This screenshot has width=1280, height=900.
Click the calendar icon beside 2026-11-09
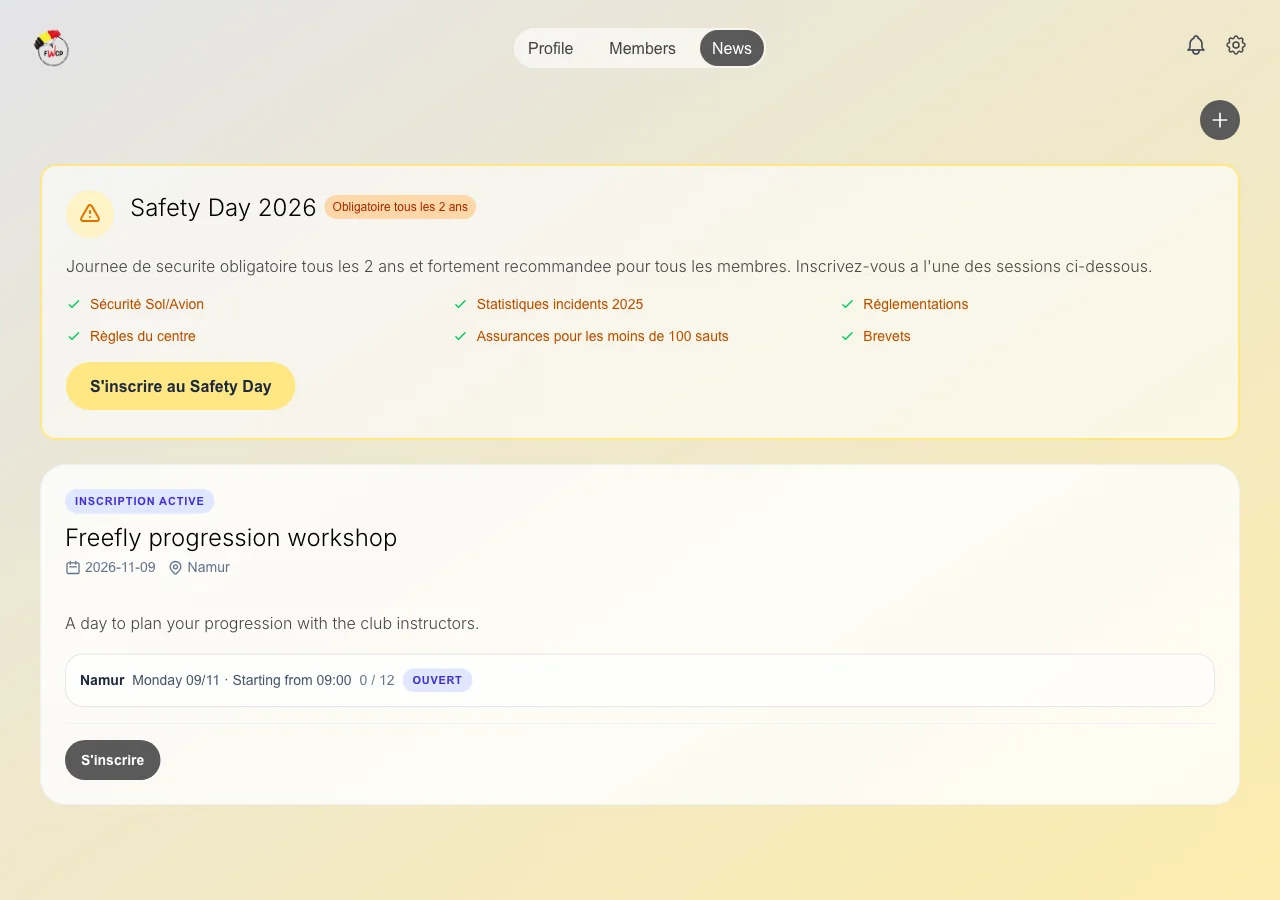coord(73,568)
